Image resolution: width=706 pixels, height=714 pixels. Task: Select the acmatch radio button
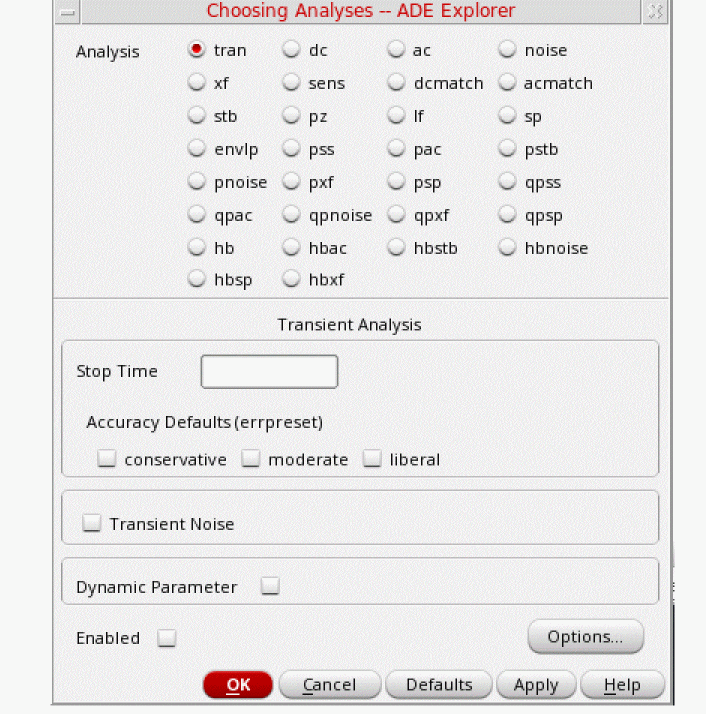(x=506, y=83)
